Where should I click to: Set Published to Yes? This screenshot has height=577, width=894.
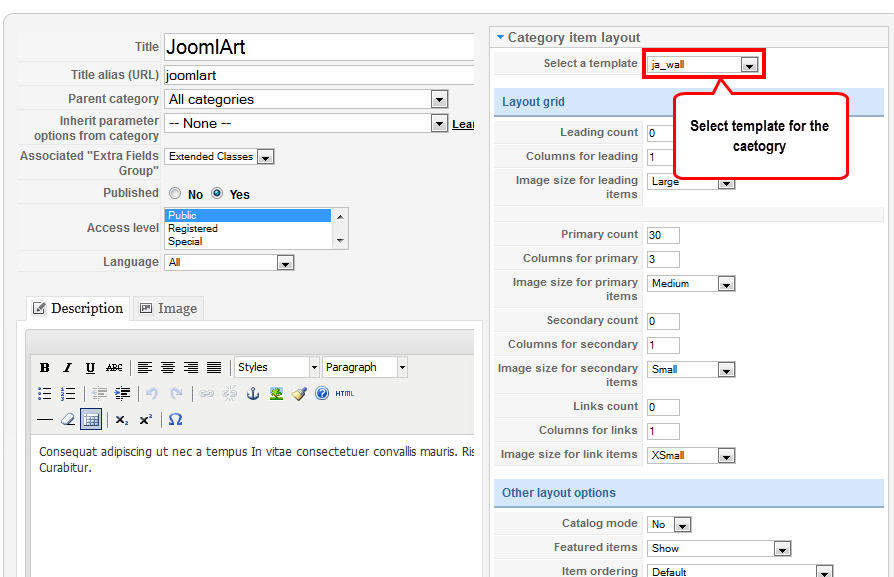(x=217, y=193)
